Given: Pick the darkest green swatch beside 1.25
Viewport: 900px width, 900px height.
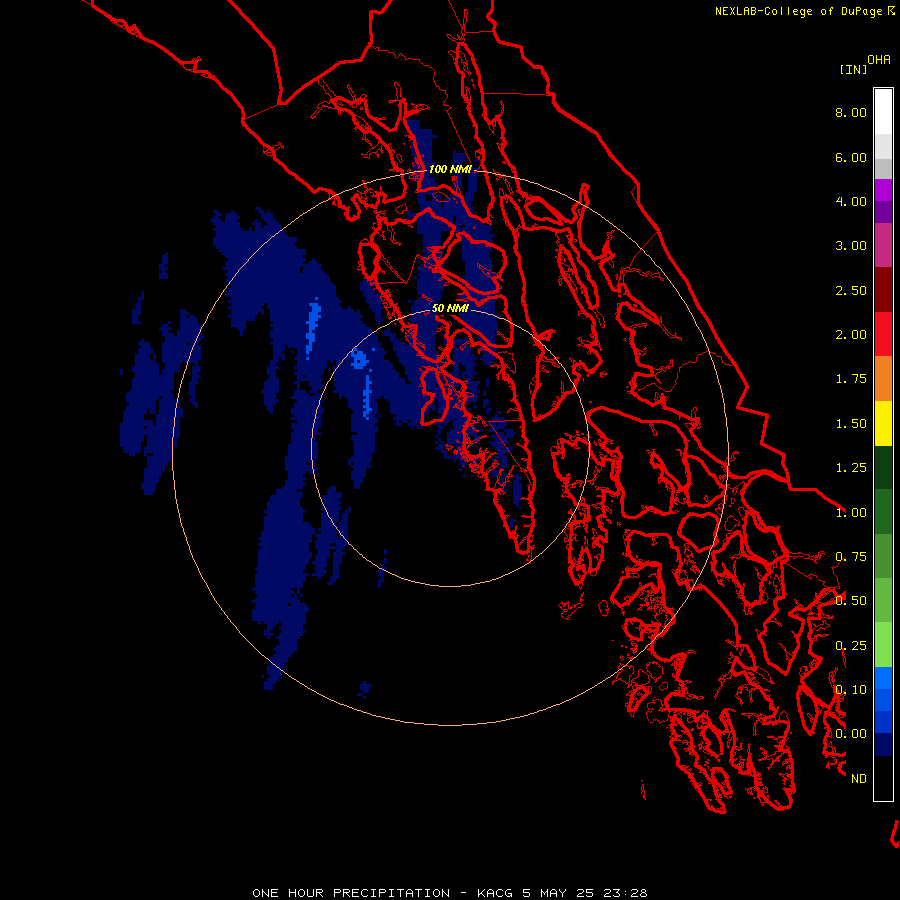Looking at the screenshot, I should 883,468.
